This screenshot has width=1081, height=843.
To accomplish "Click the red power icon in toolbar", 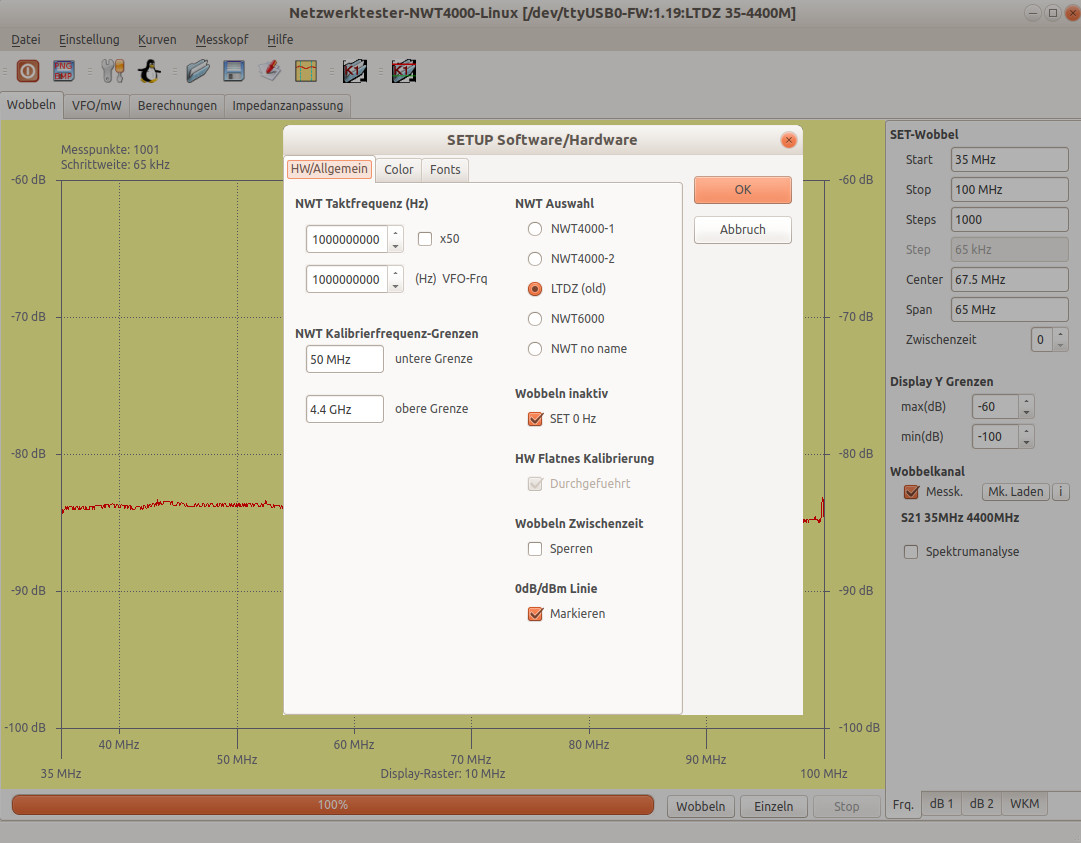I will 28,71.
